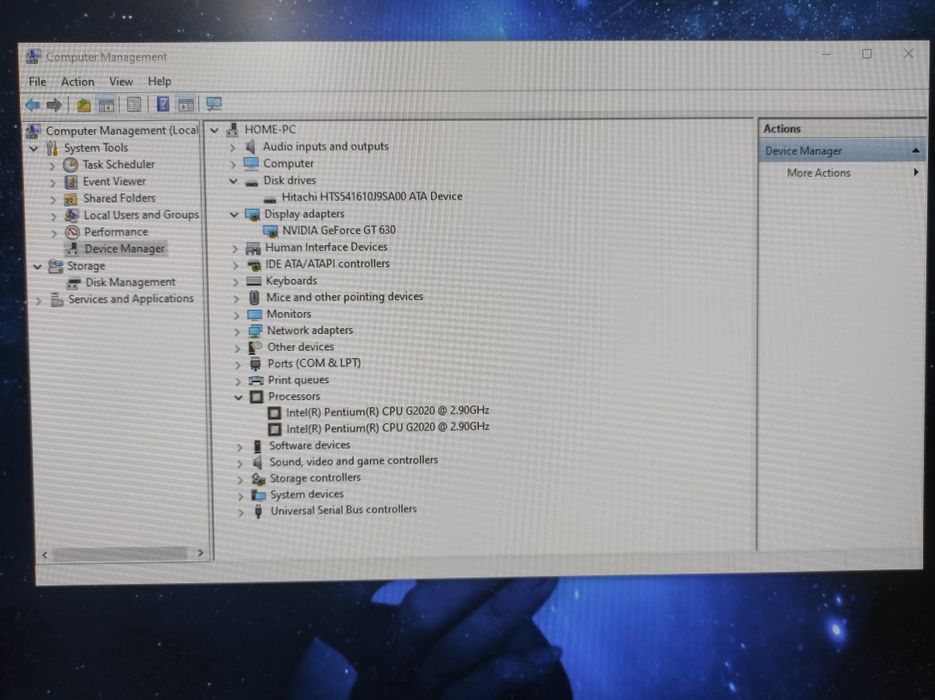Collapse the System Tools node
This screenshot has width=935, height=700.
click(34, 148)
